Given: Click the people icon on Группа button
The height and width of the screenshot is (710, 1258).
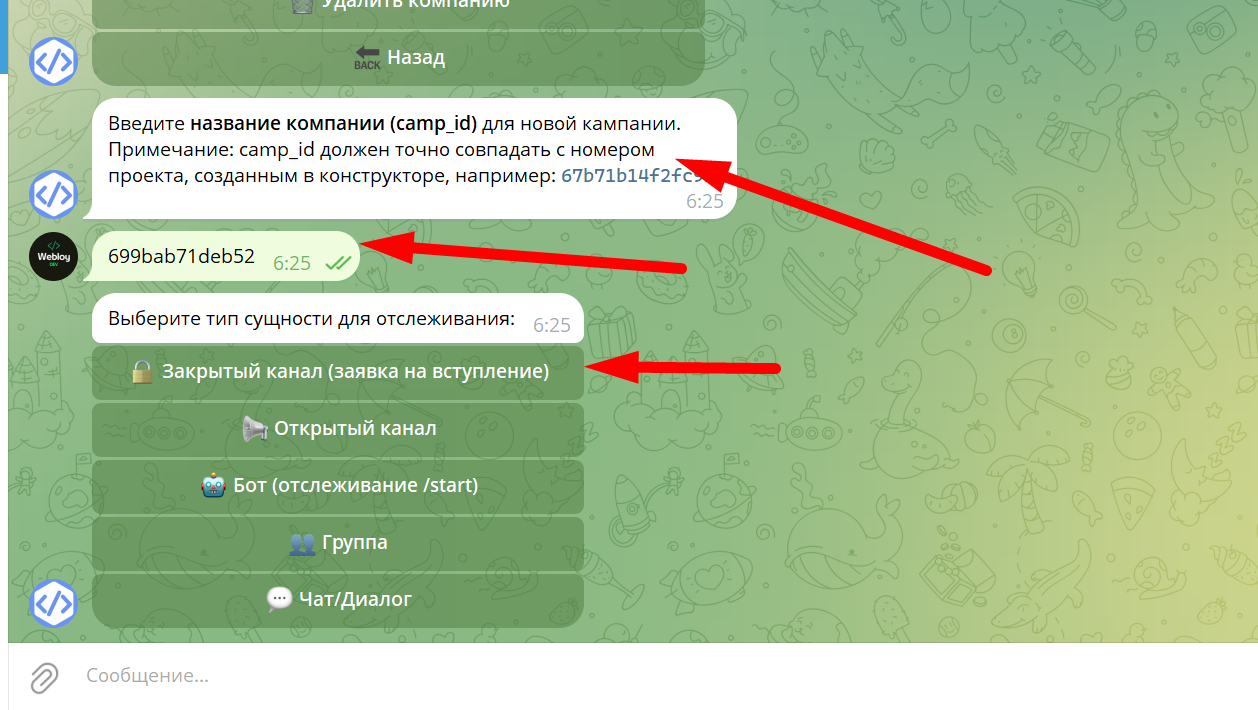Looking at the screenshot, I should click(x=302, y=543).
